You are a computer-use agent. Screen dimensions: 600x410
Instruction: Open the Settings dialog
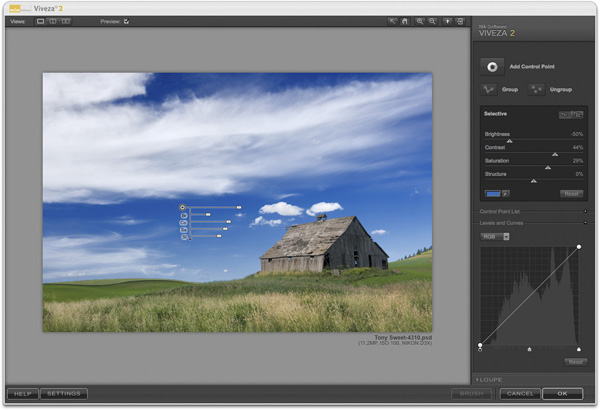64,394
